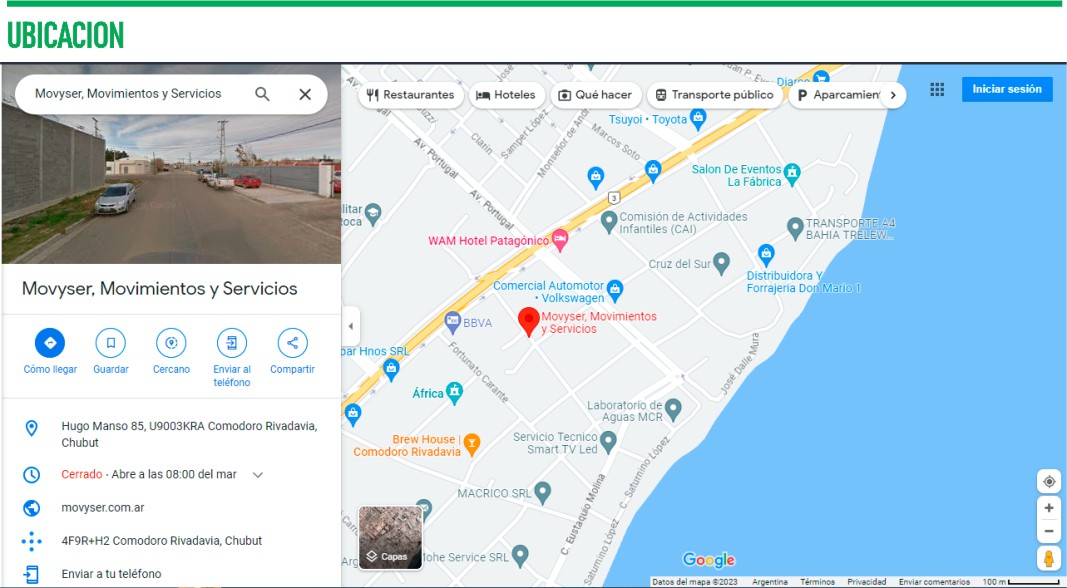Select the Hoteles filter chip
This screenshot has height=588, width=1067.
pyautogui.click(x=506, y=95)
